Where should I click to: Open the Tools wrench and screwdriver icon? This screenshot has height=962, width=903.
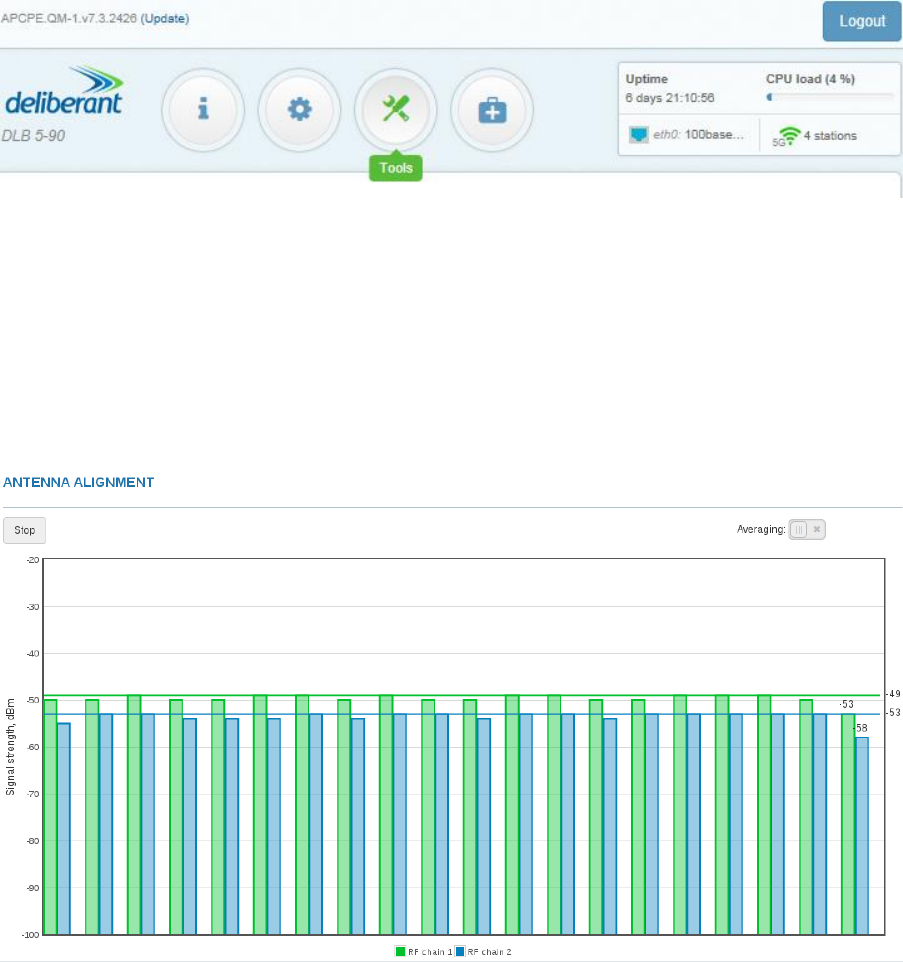pos(396,110)
